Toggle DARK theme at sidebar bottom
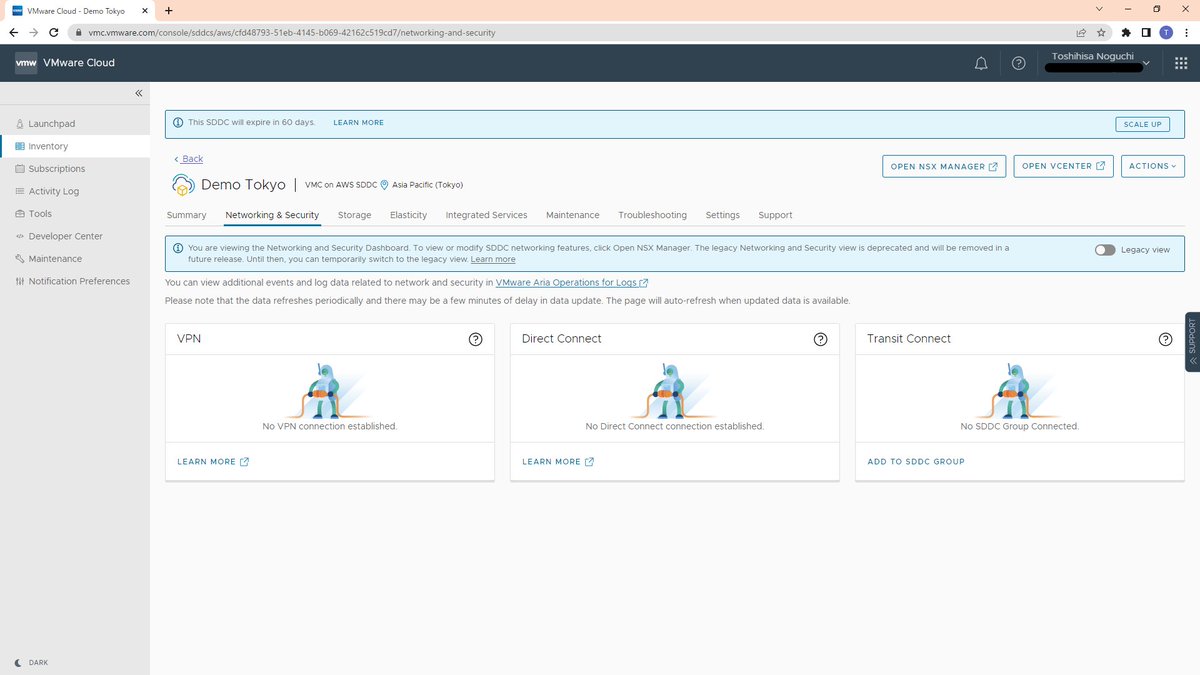The width and height of the screenshot is (1200, 675). click(x=31, y=662)
